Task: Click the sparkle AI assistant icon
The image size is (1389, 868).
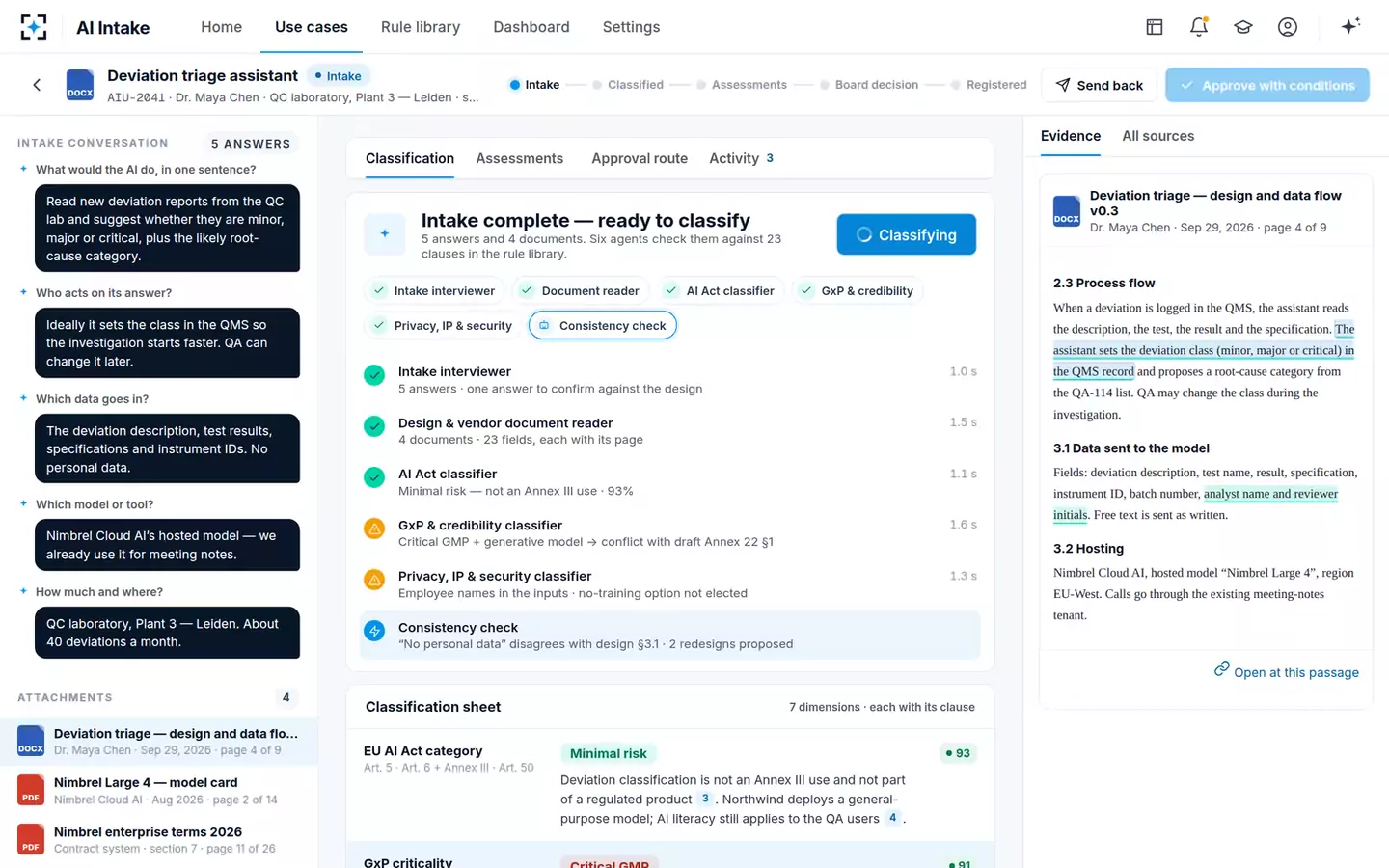Action: (1350, 26)
